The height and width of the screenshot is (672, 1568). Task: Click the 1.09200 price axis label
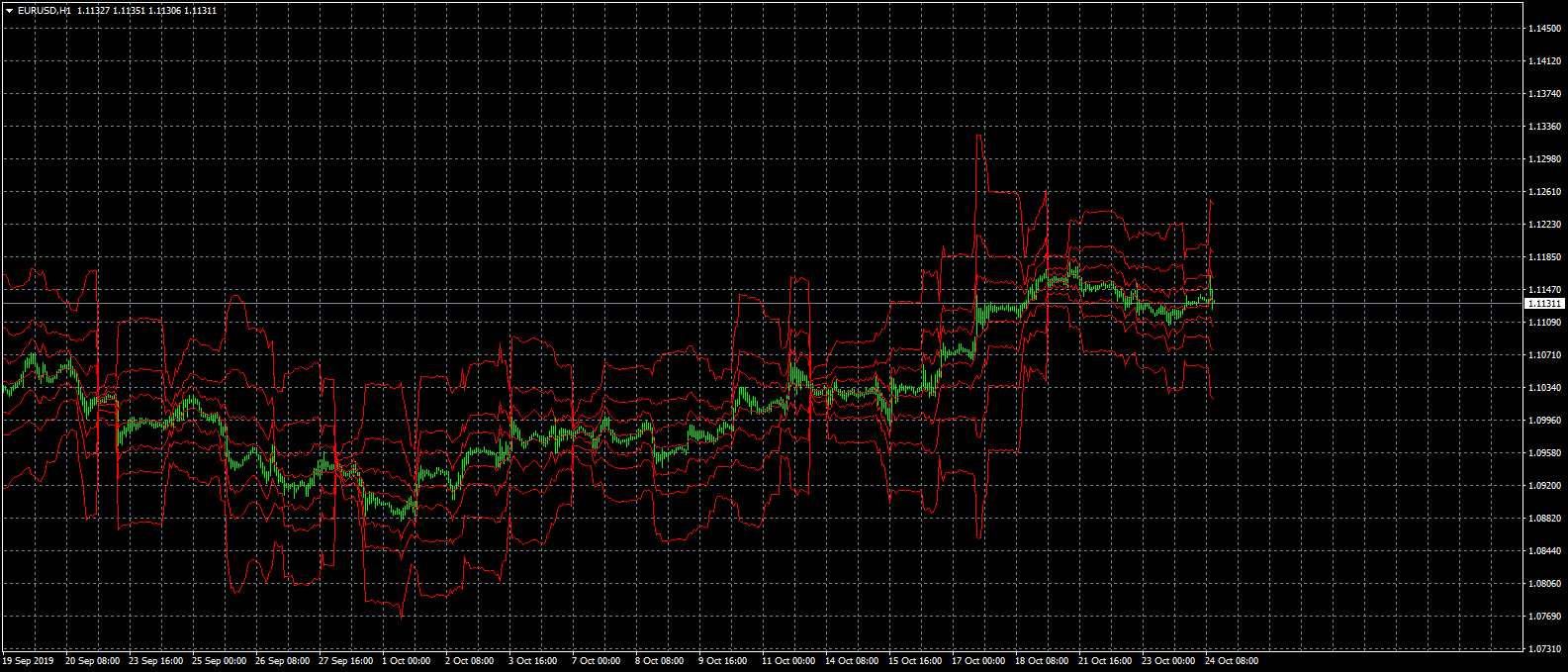pos(1545,486)
